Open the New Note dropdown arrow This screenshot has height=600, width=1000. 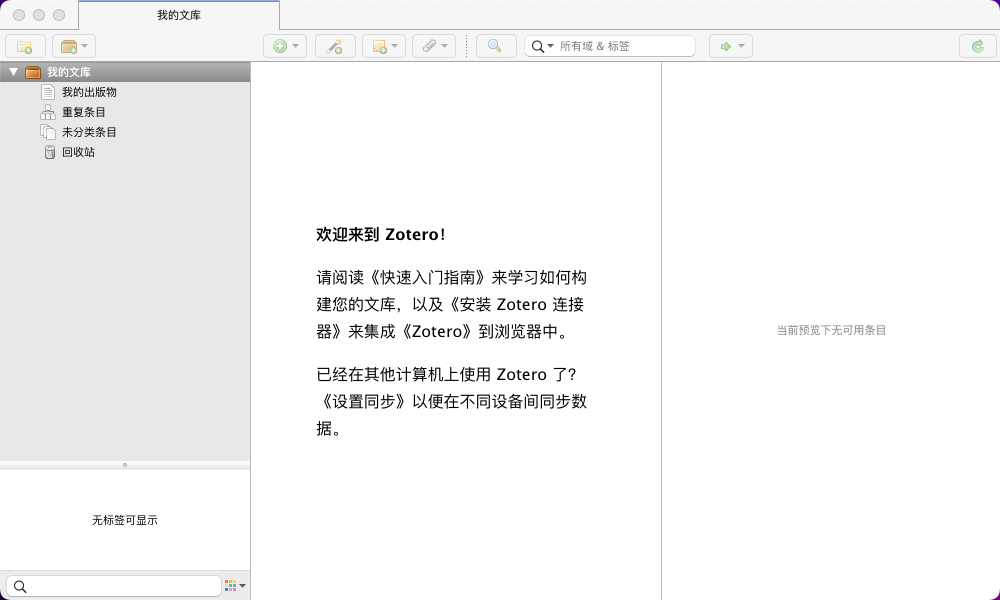point(394,46)
